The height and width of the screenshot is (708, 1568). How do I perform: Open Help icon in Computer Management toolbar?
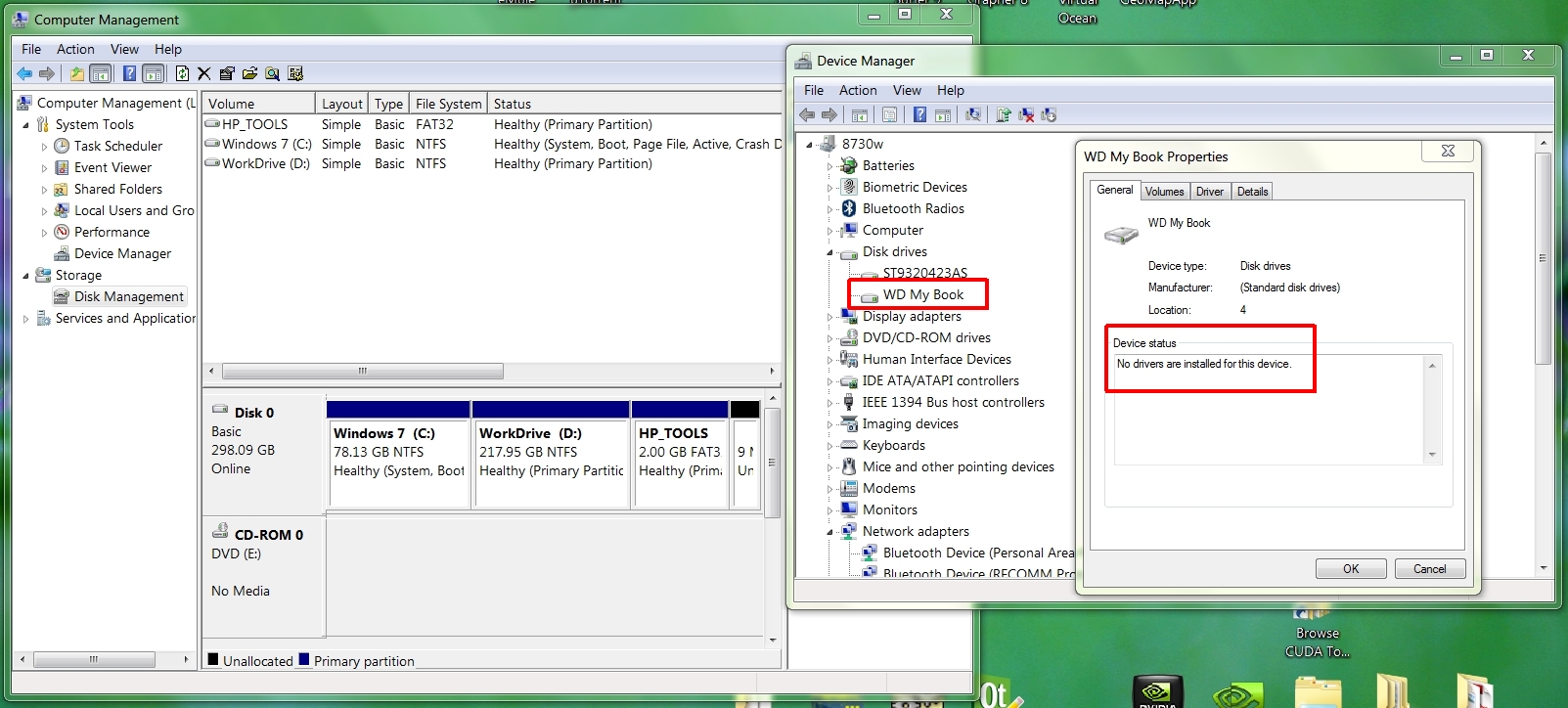129,73
